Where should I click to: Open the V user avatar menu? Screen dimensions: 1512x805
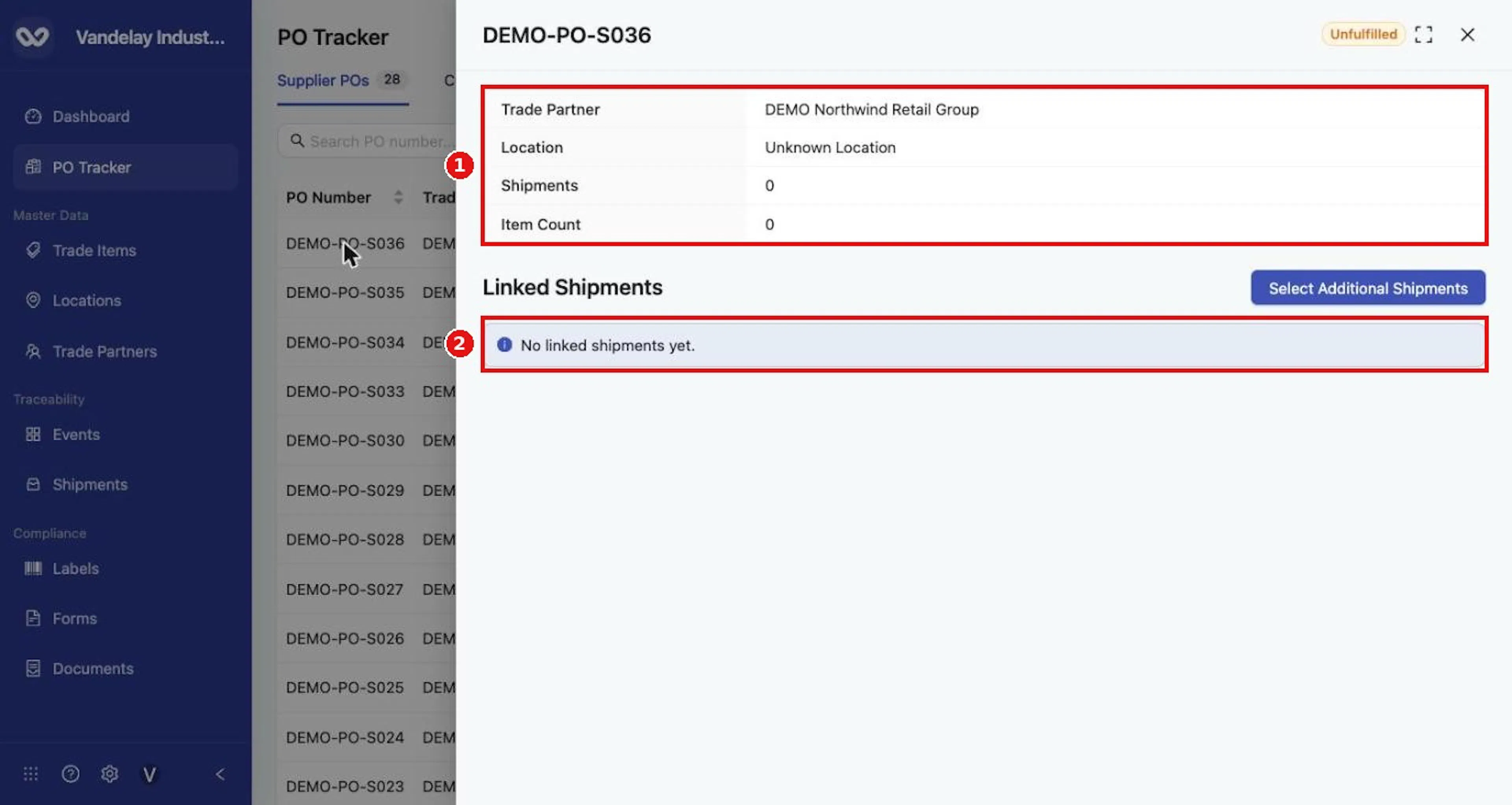pos(150,774)
